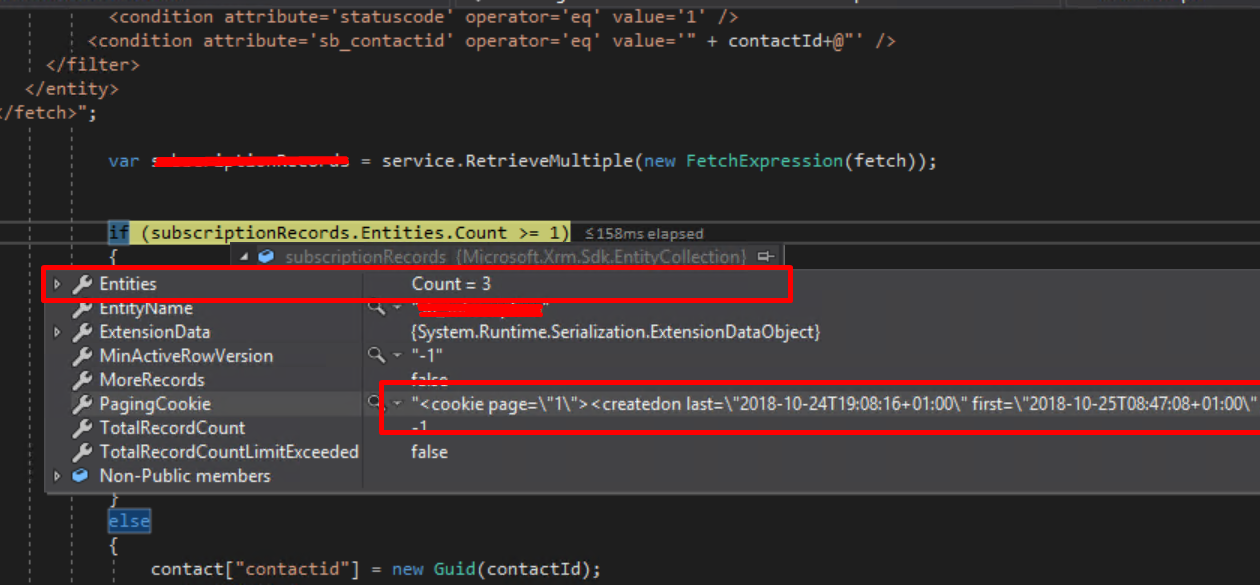Image resolution: width=1260 pixels, height=585 pixels.
Task: Open visualizer dropdown arrow for MinActiveRowVersion
Action: coord(397,356)
